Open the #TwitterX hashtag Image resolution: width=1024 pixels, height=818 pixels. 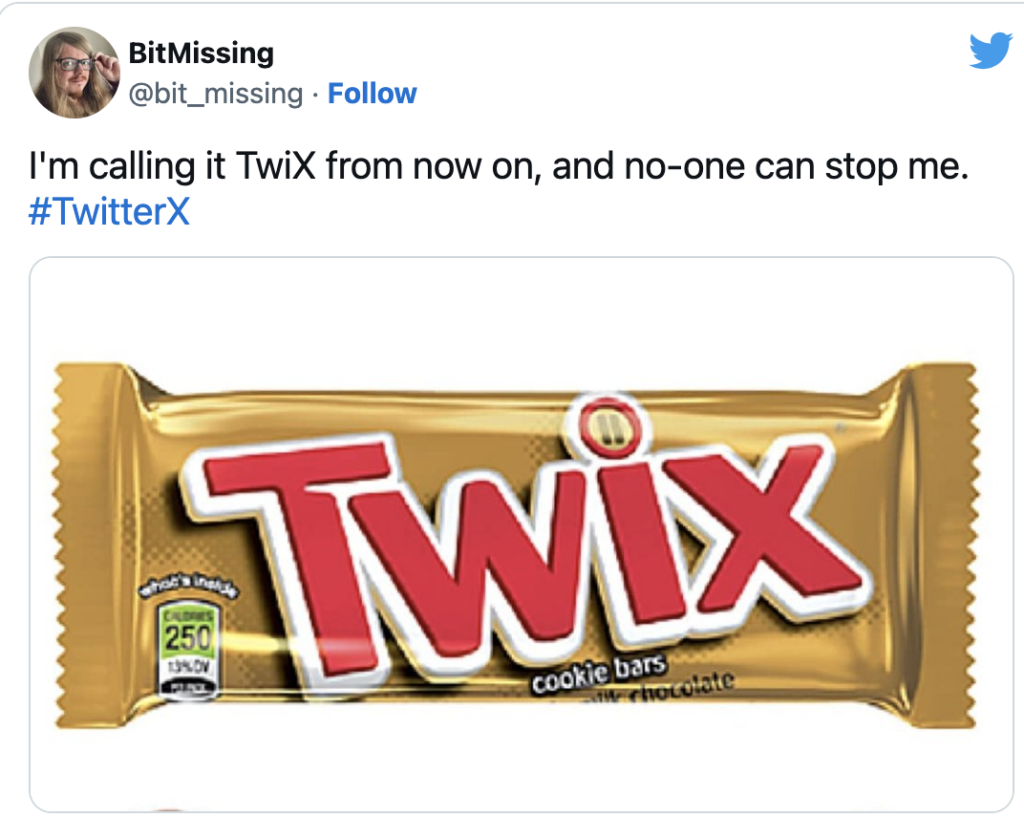point(109,212)
